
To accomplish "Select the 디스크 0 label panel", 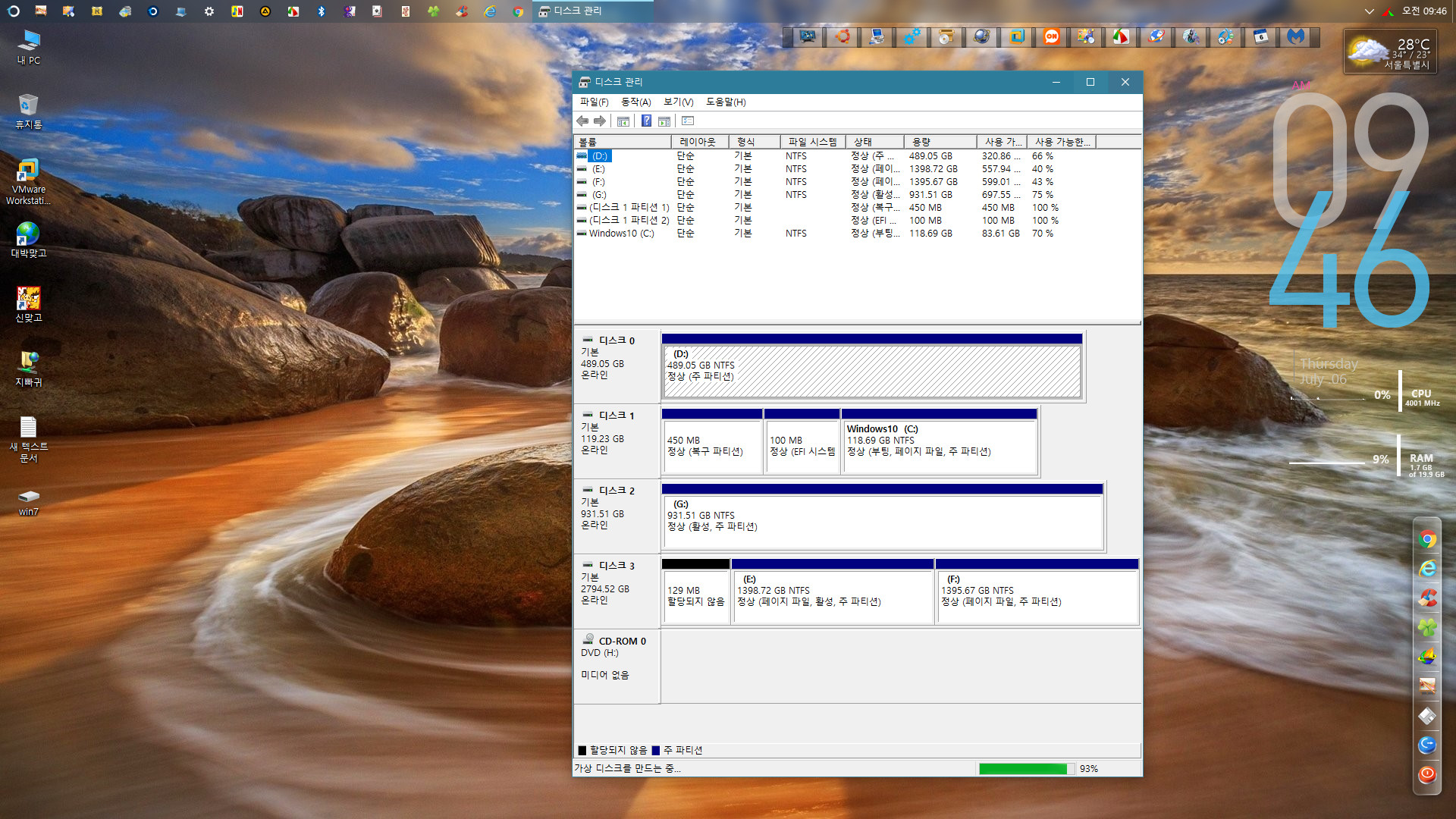I will pyautogui.click(x=617, y=366).
